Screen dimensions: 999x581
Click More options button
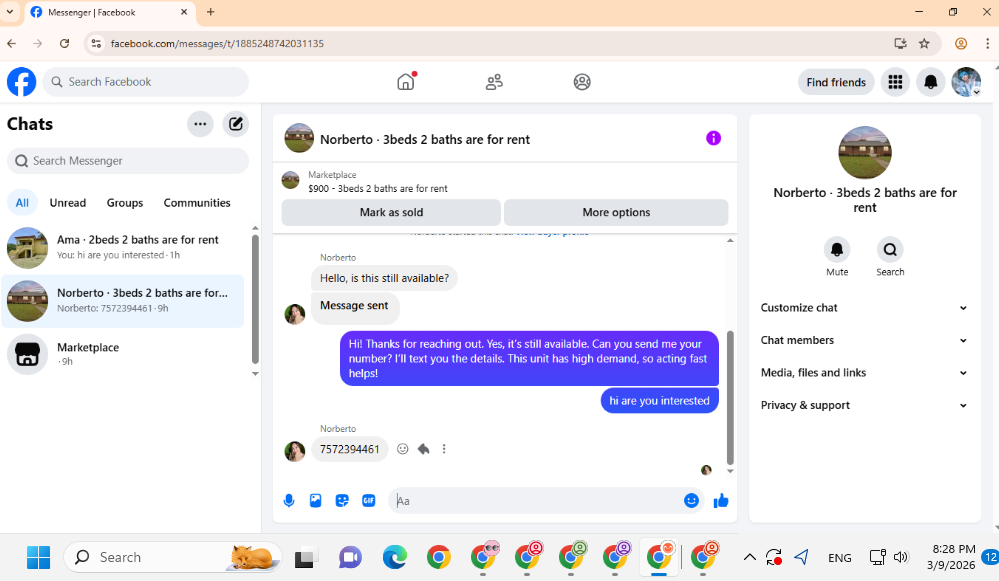(x=616, y=212)
